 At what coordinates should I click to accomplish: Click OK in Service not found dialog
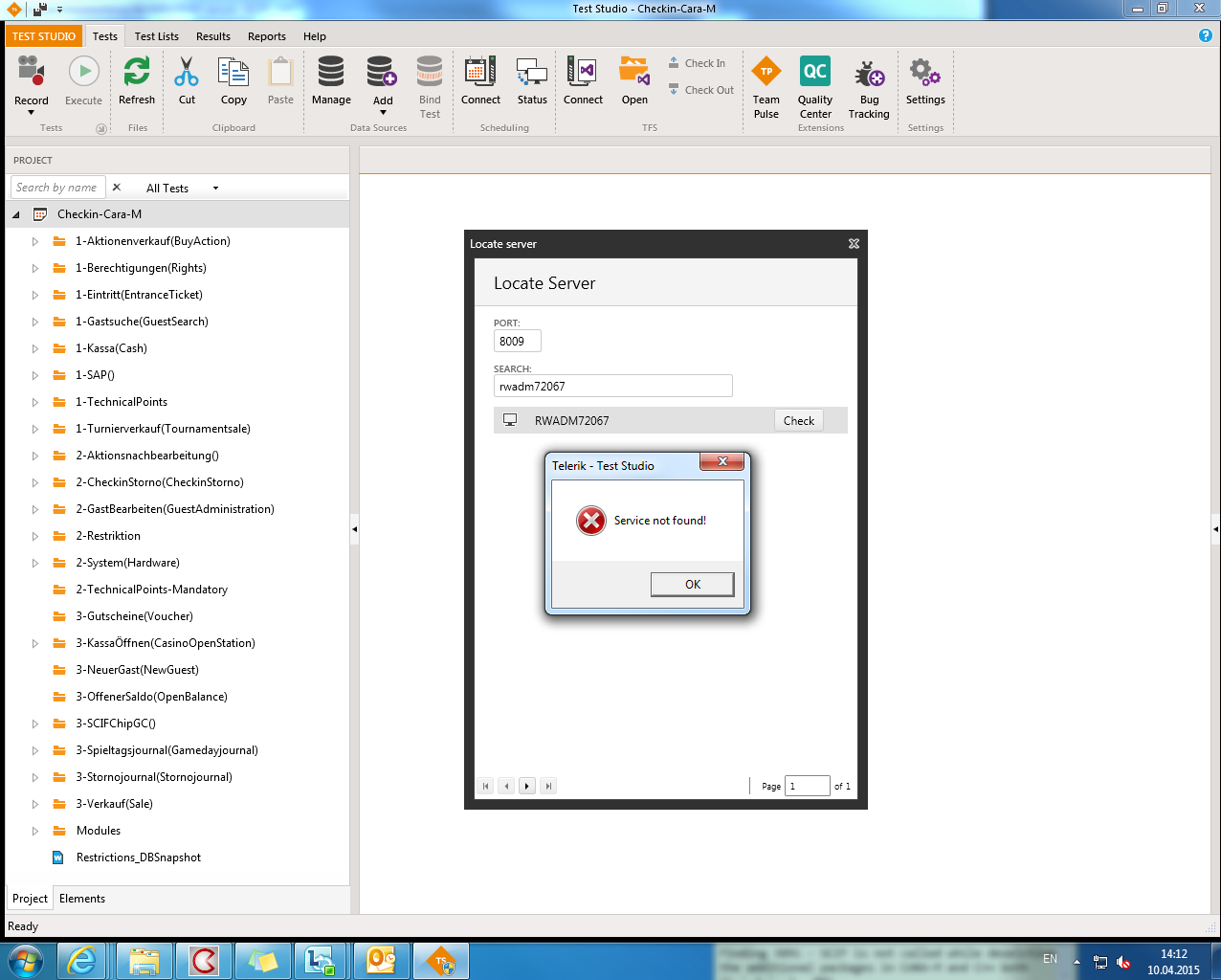point(693,585)
